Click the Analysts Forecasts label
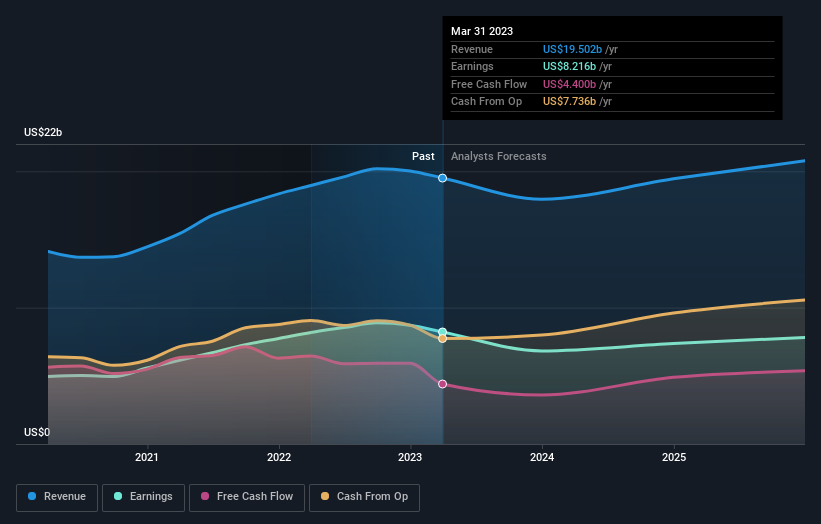 [x=498, y=157]
